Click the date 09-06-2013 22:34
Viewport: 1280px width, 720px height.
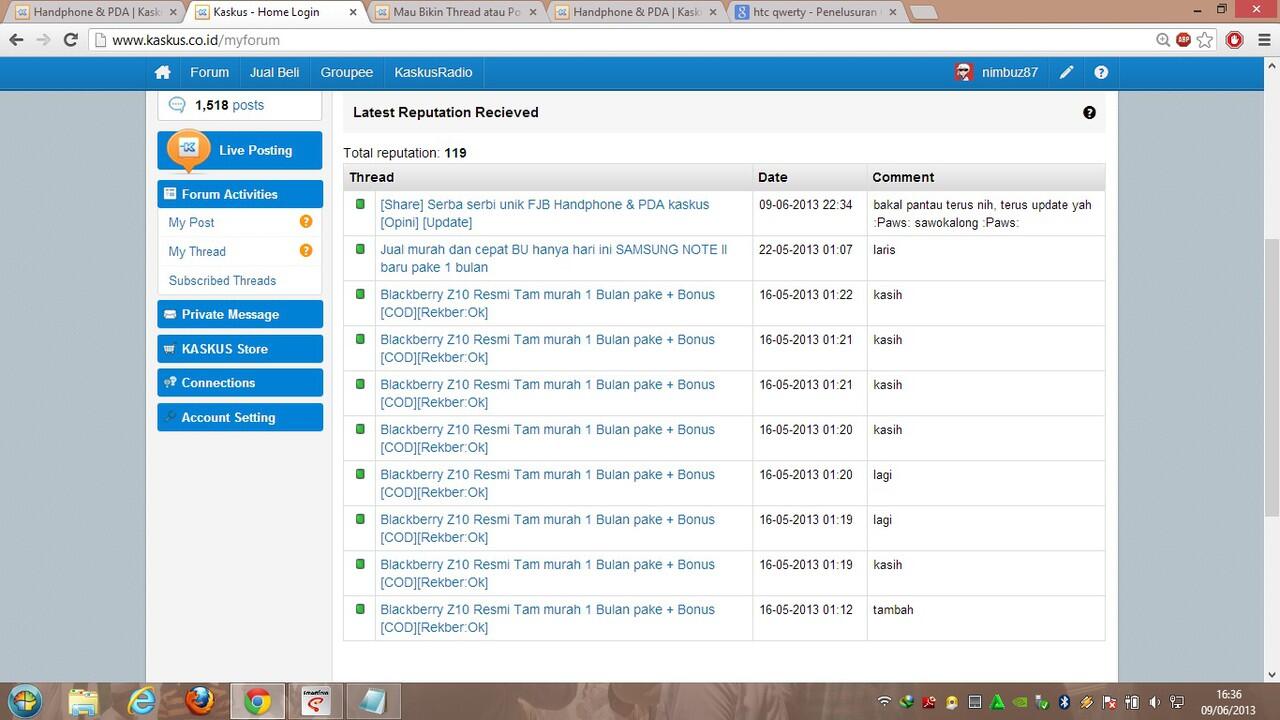(805, 204)
